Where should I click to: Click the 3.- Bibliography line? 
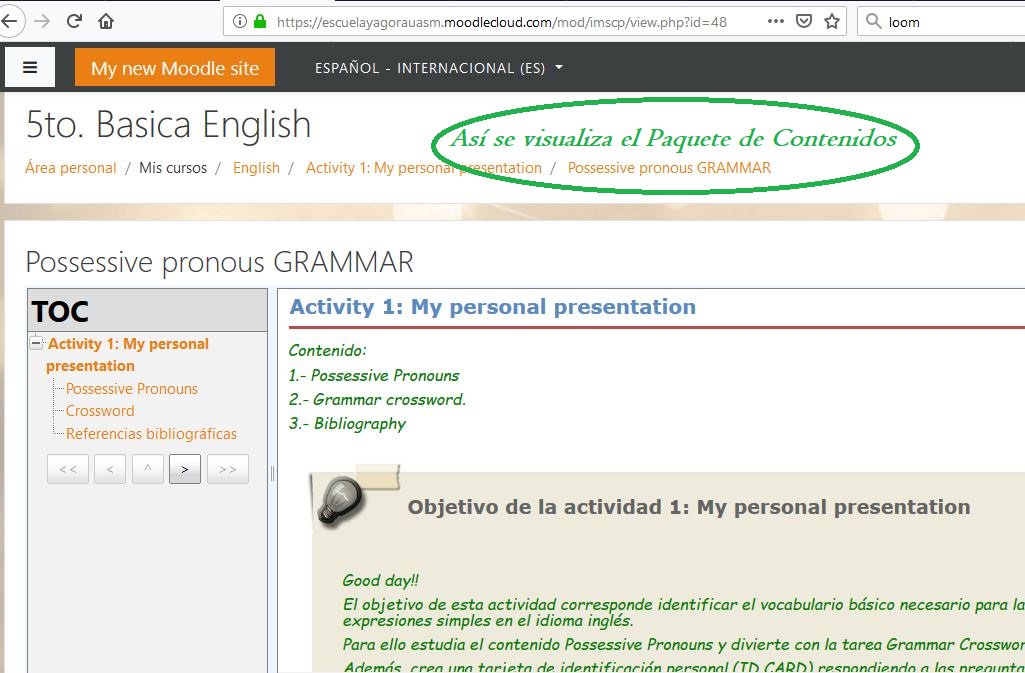[x=347, y=424]
